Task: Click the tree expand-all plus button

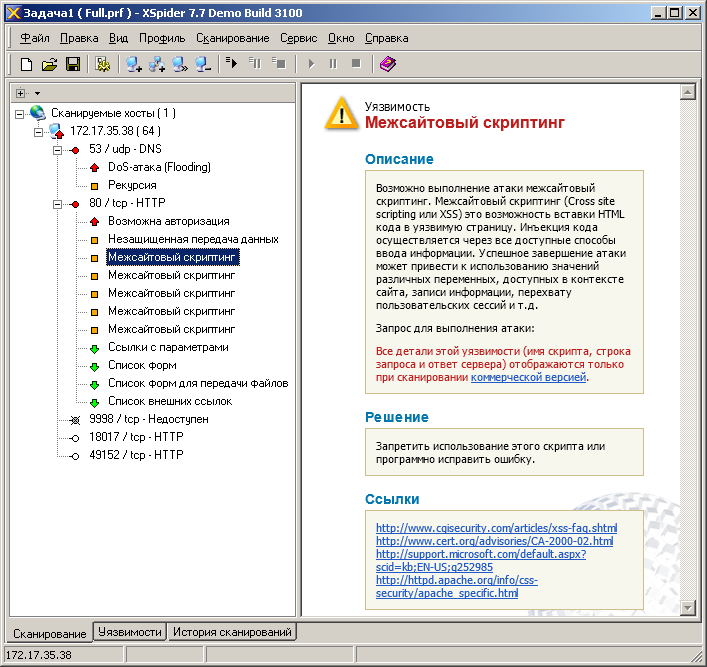Action: pyautogui.click(x=20, y=93)
